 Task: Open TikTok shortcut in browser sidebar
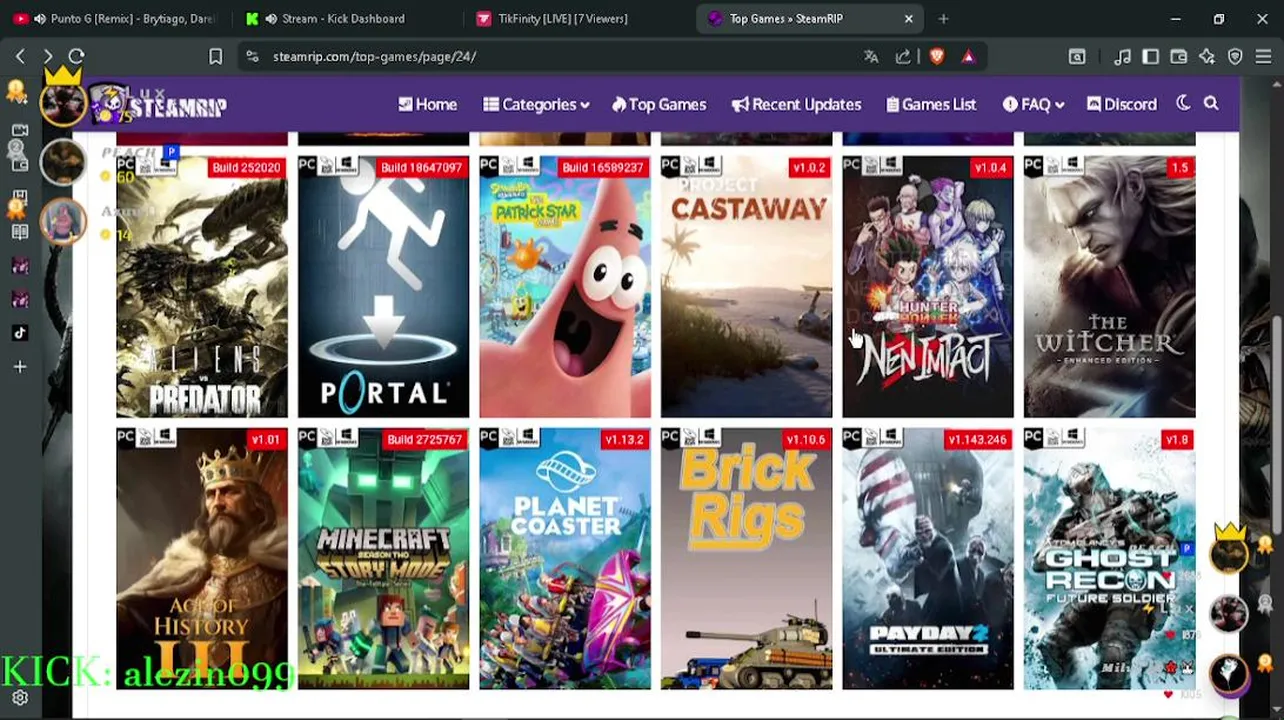(x=20, y=333)
